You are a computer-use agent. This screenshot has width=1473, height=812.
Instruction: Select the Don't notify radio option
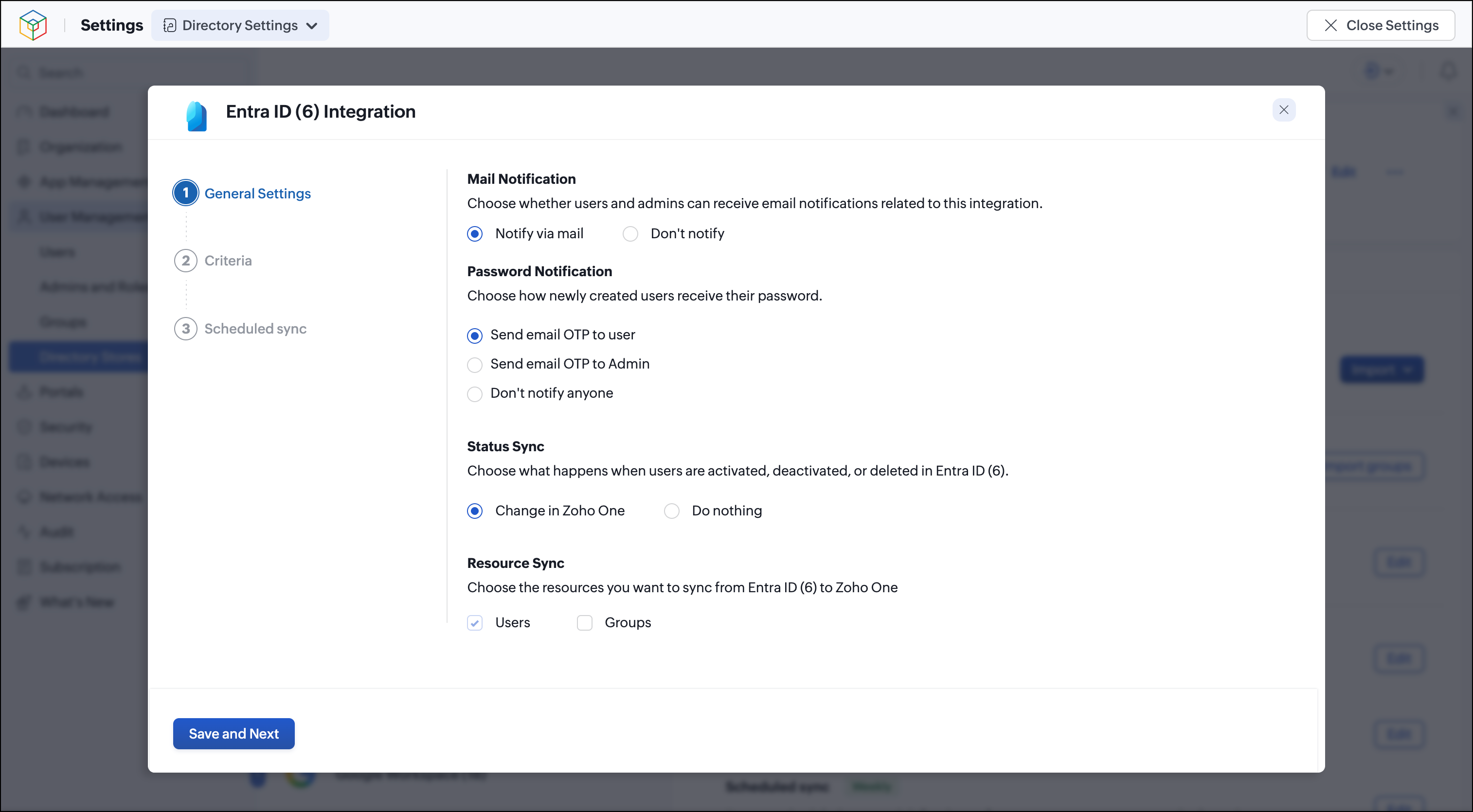pos(630,234)
